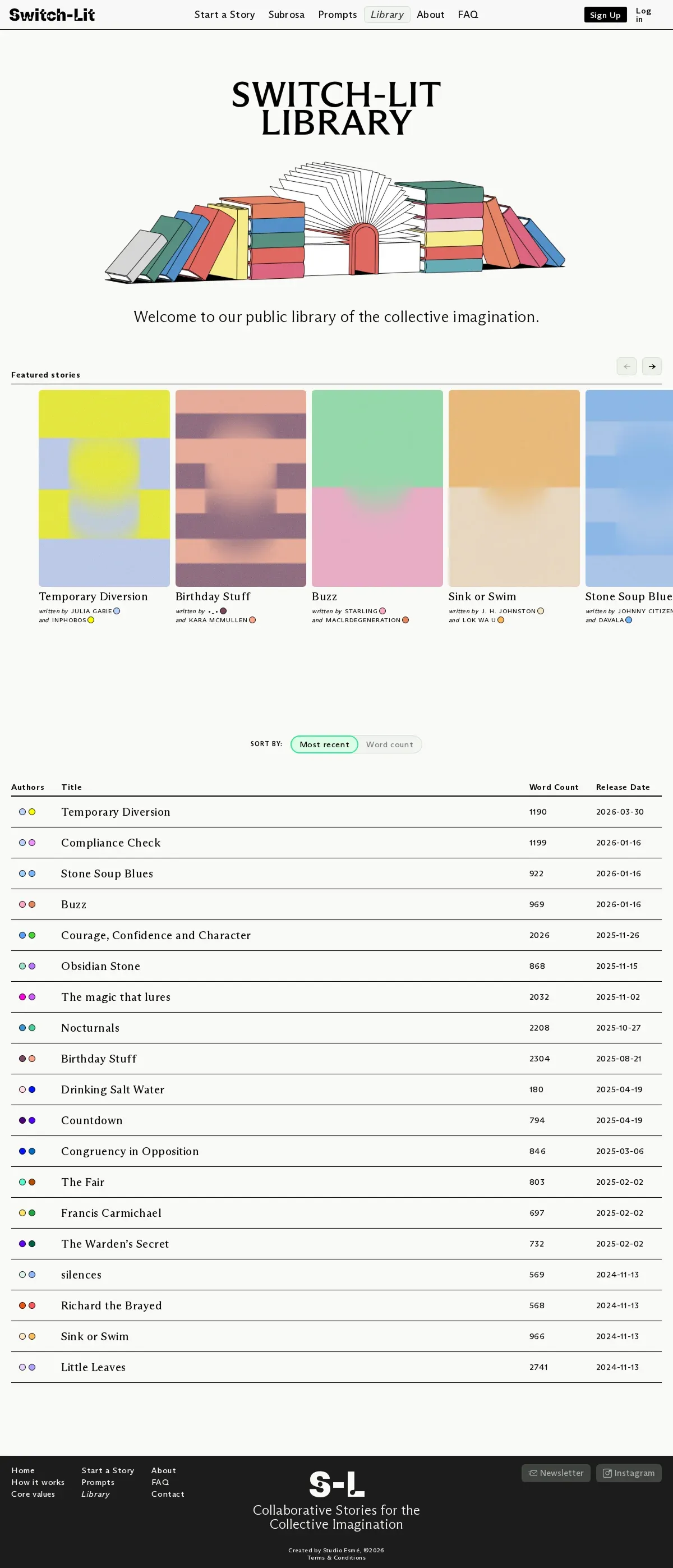
Task: Sort stories by Most recent
Action: point(324,744)
